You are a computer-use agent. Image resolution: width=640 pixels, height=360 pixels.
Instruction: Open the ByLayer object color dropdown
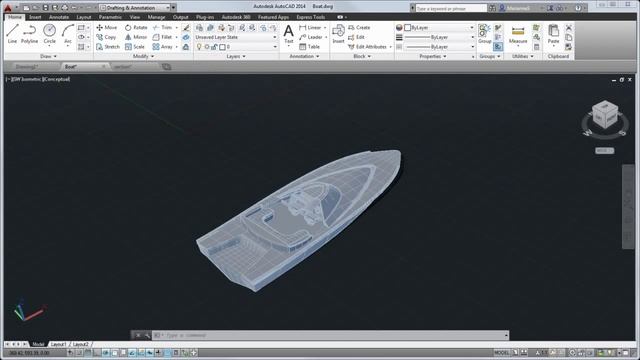(439, 27)
